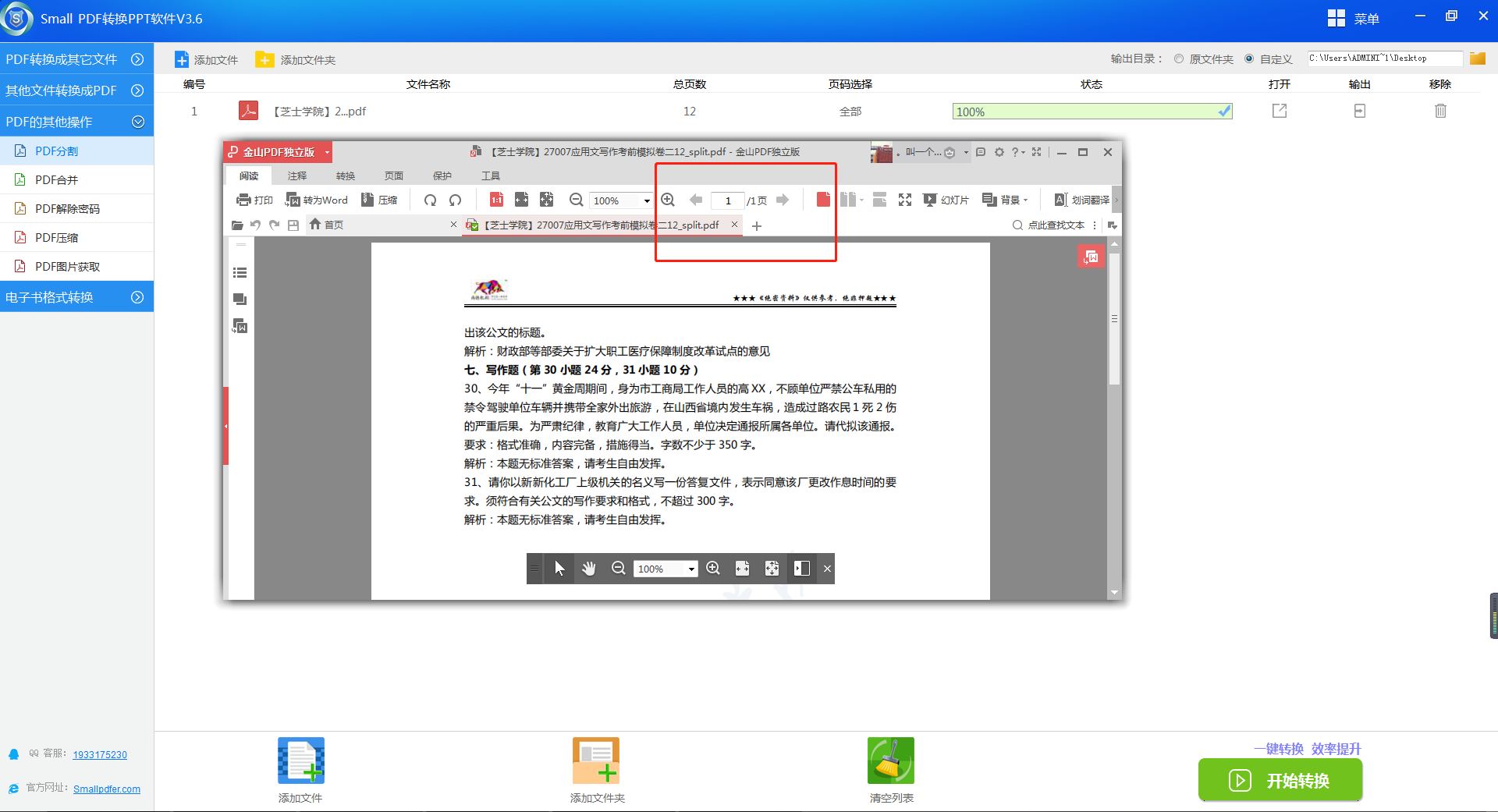
Task: Click the large 添加文件夹 button at the bottom
Action: 597,771
